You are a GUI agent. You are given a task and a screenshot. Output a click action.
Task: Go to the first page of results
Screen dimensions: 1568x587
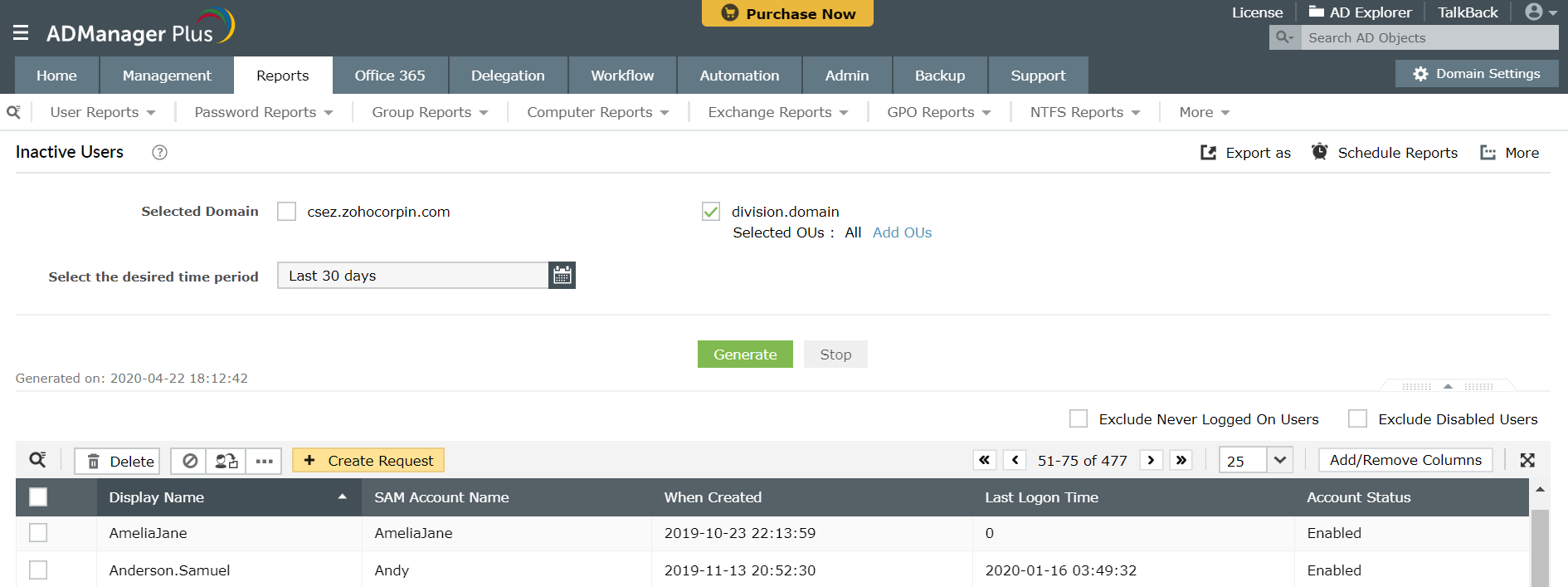[985, 460]
